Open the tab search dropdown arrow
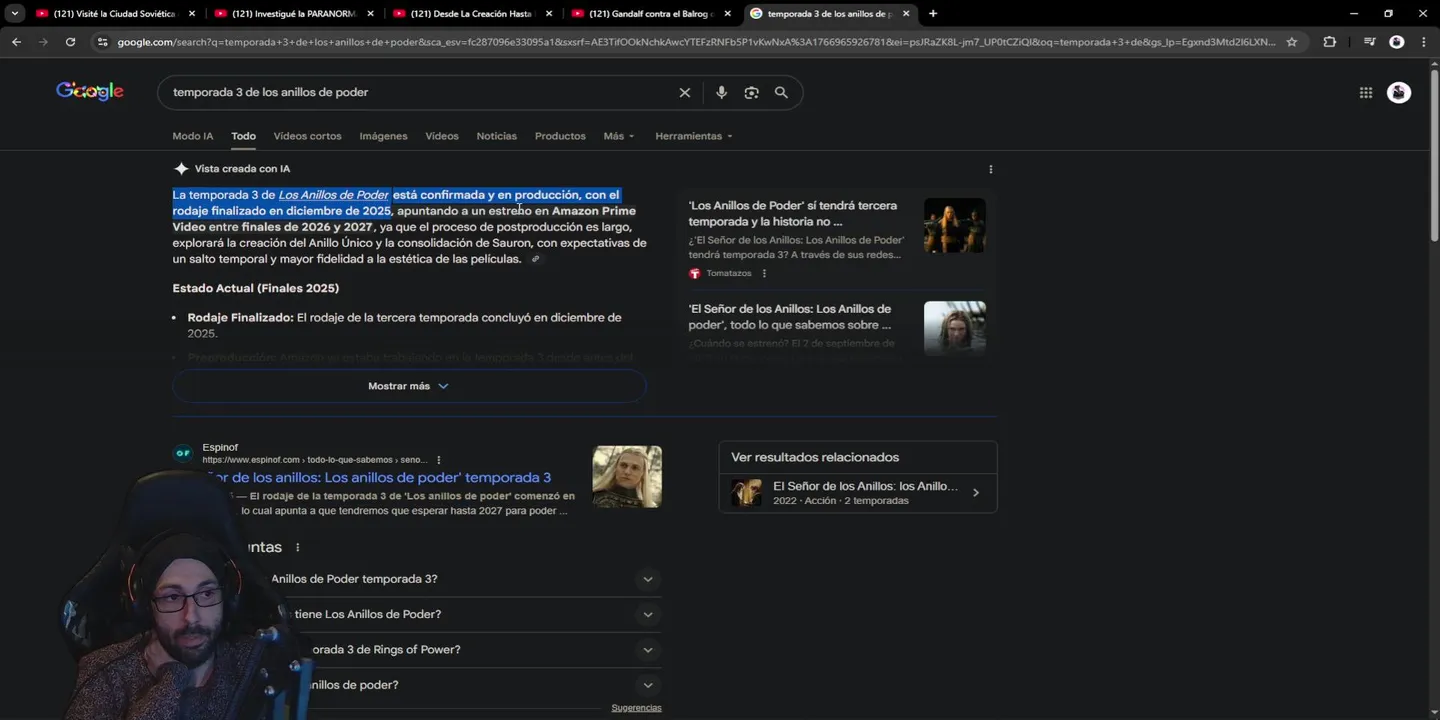The image size is (1440, 720). pos(14,13)
